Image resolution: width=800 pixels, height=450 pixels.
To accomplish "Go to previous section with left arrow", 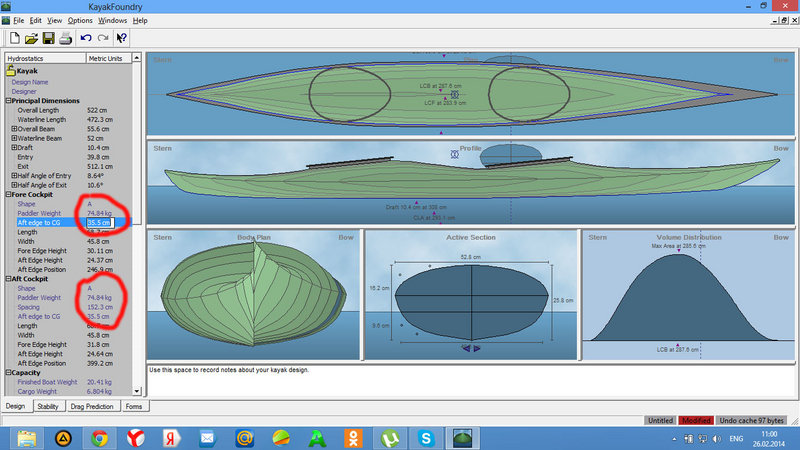I will (x=466, y=348).
